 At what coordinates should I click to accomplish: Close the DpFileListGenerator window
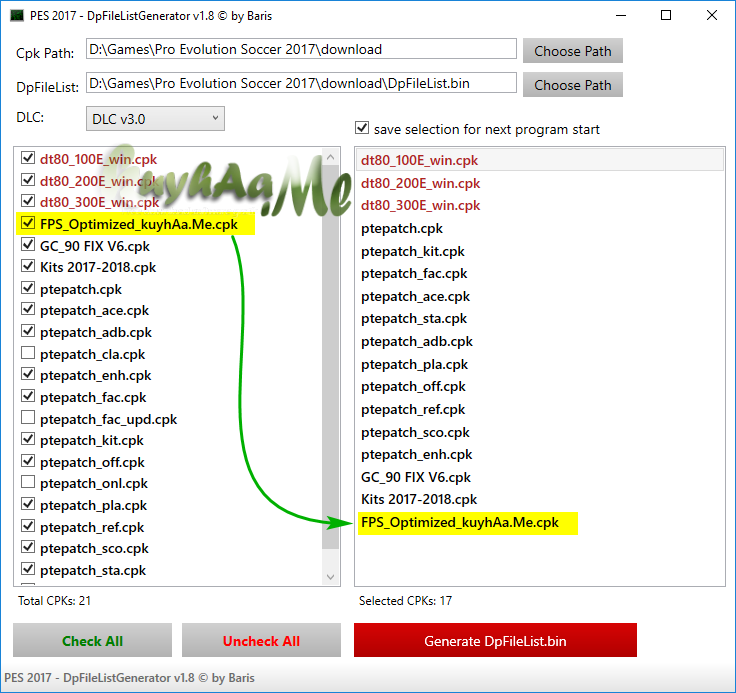pos(712,15)
